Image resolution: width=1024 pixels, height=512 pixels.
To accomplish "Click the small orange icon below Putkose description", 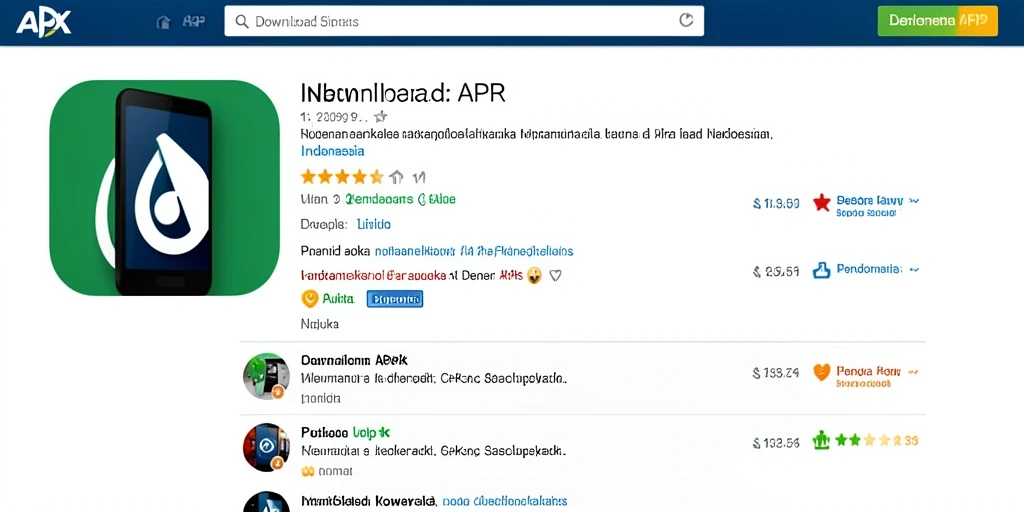I will point(308,471).
